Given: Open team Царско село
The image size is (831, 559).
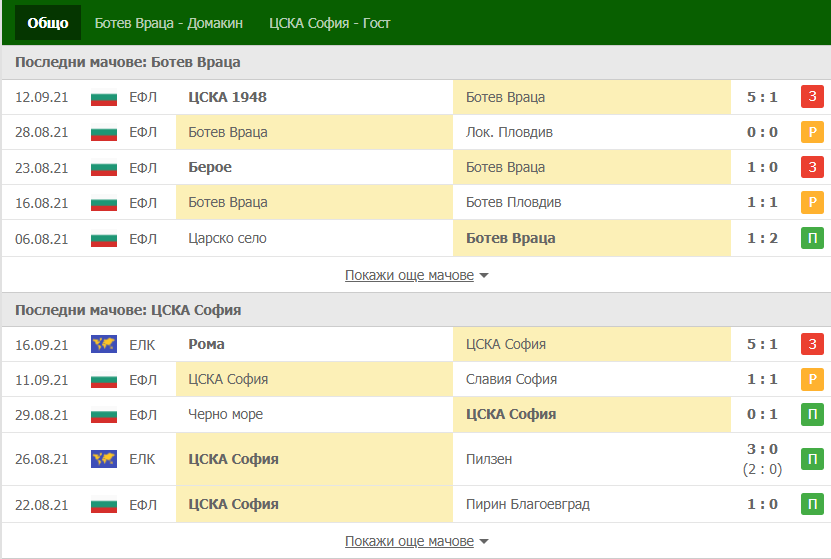Looking at the screenshot, I should click(227, 238).
